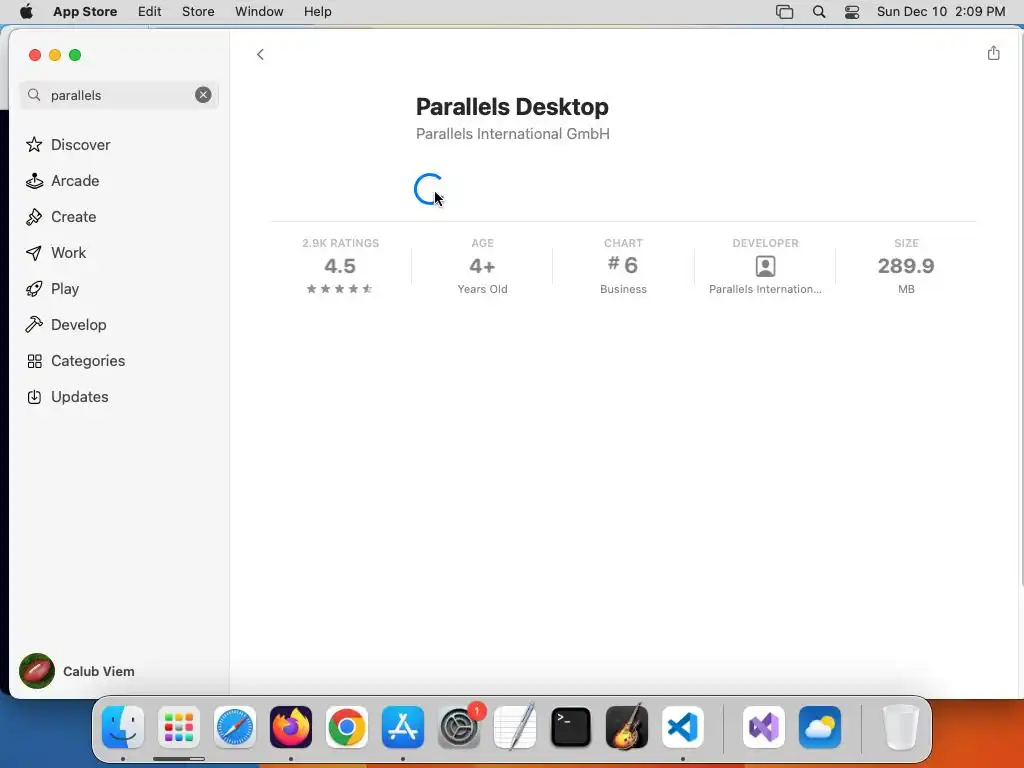
Task: Open Calub Viem account profile
Action: point(77,671)
